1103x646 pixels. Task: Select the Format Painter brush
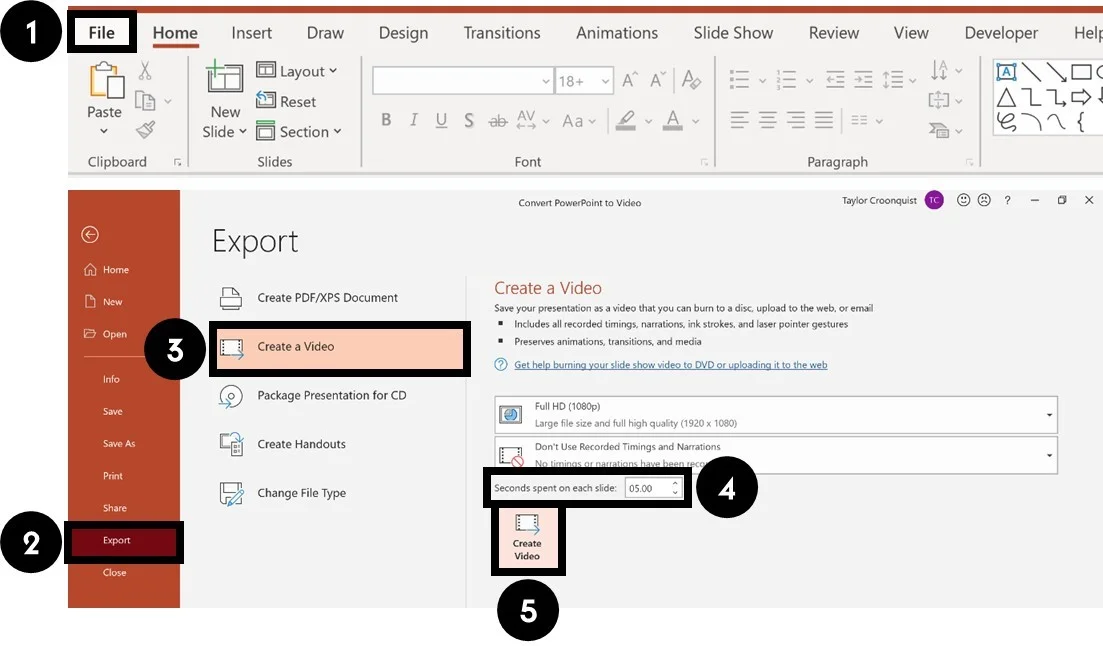[x=146, y=129]
